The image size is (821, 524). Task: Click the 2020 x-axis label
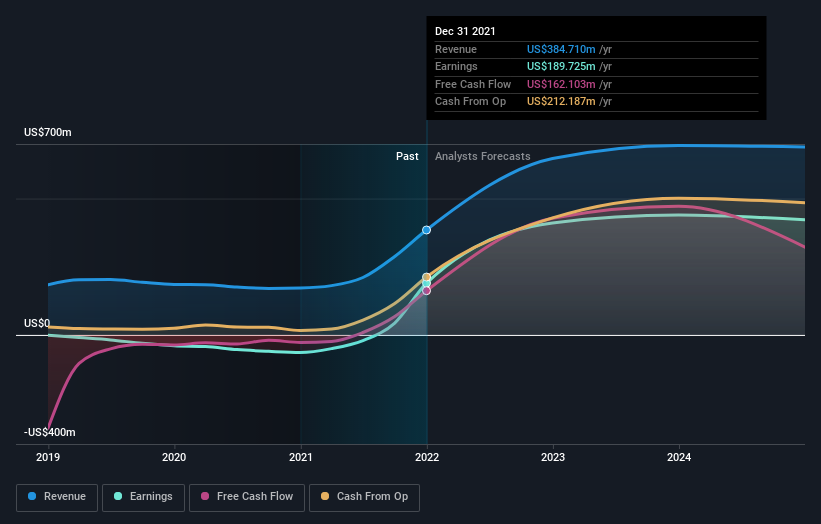(174, 458)
